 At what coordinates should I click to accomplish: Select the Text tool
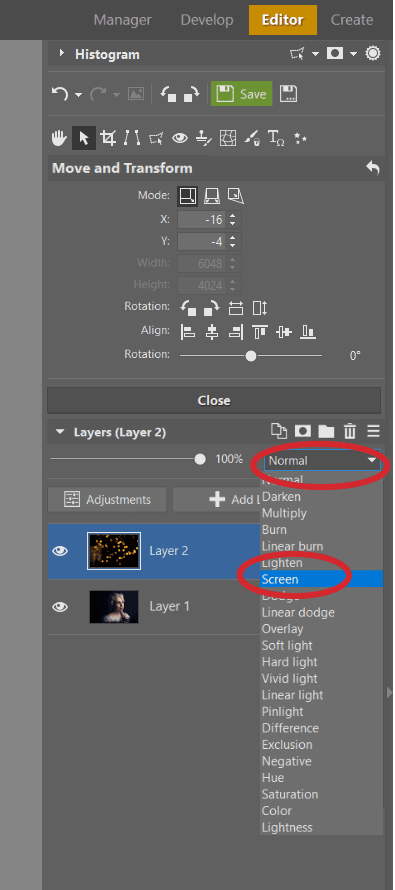[276, 138]
